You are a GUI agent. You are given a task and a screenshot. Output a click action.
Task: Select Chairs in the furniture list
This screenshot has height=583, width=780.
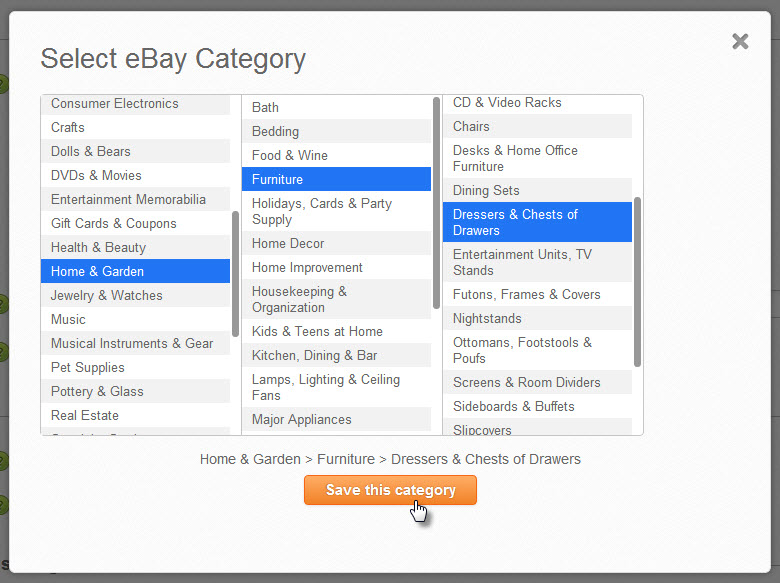471,127
